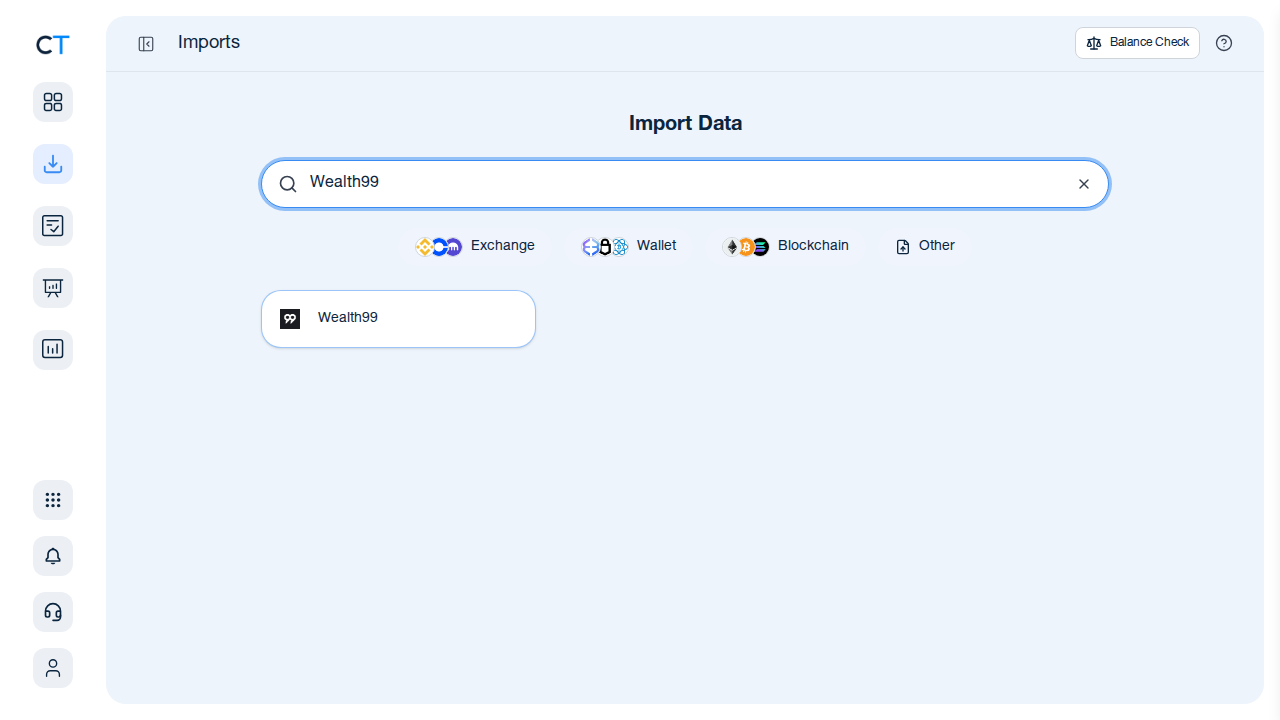This screenshot has width=1280, height=720.
Task: Click the Import Data heading
Action: (685, 123)
